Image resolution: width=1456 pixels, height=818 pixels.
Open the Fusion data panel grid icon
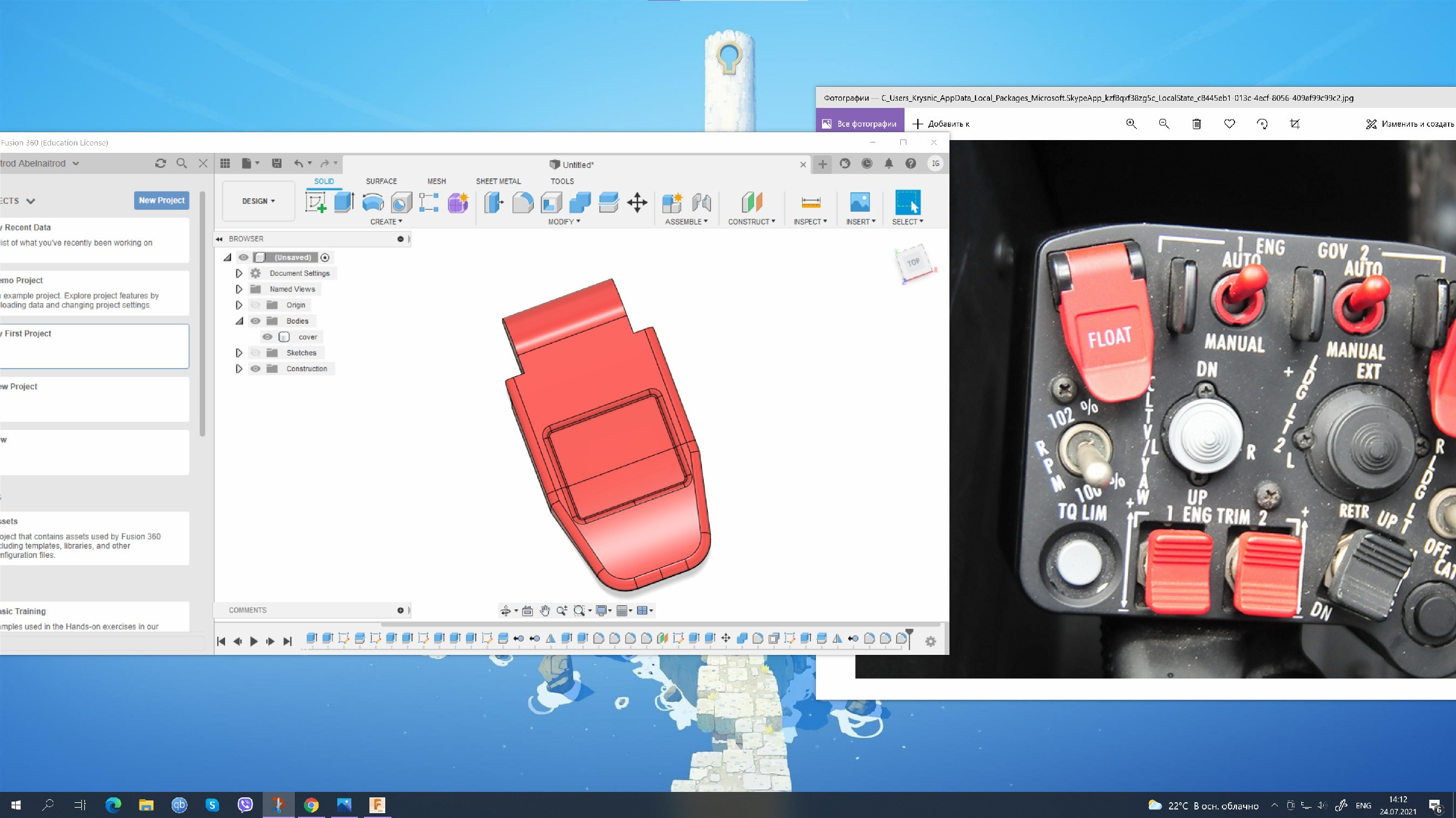[225, 163]
